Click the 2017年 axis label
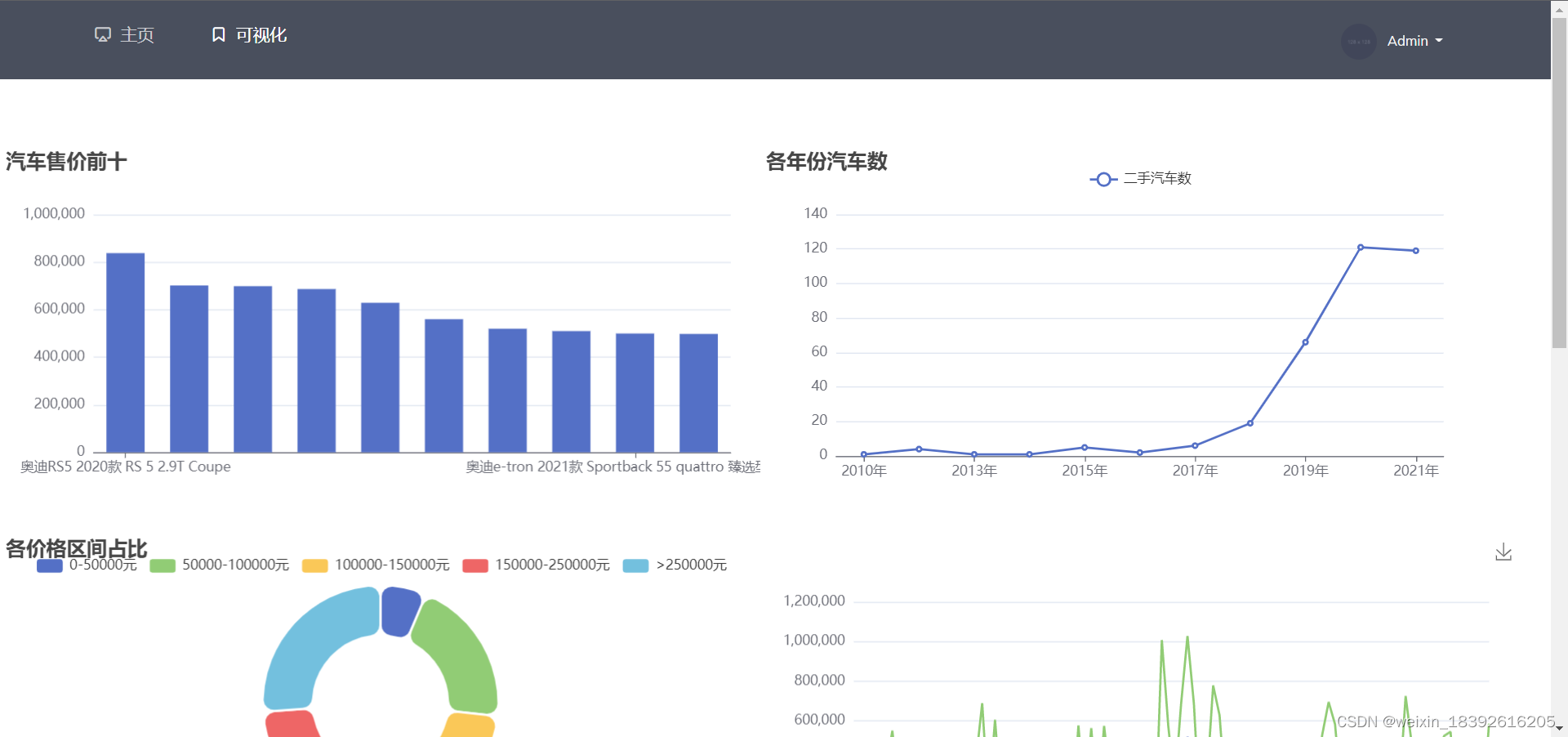Image resolution: width=1568 pixels, height=737 pixels. (x=1195, y=471)
